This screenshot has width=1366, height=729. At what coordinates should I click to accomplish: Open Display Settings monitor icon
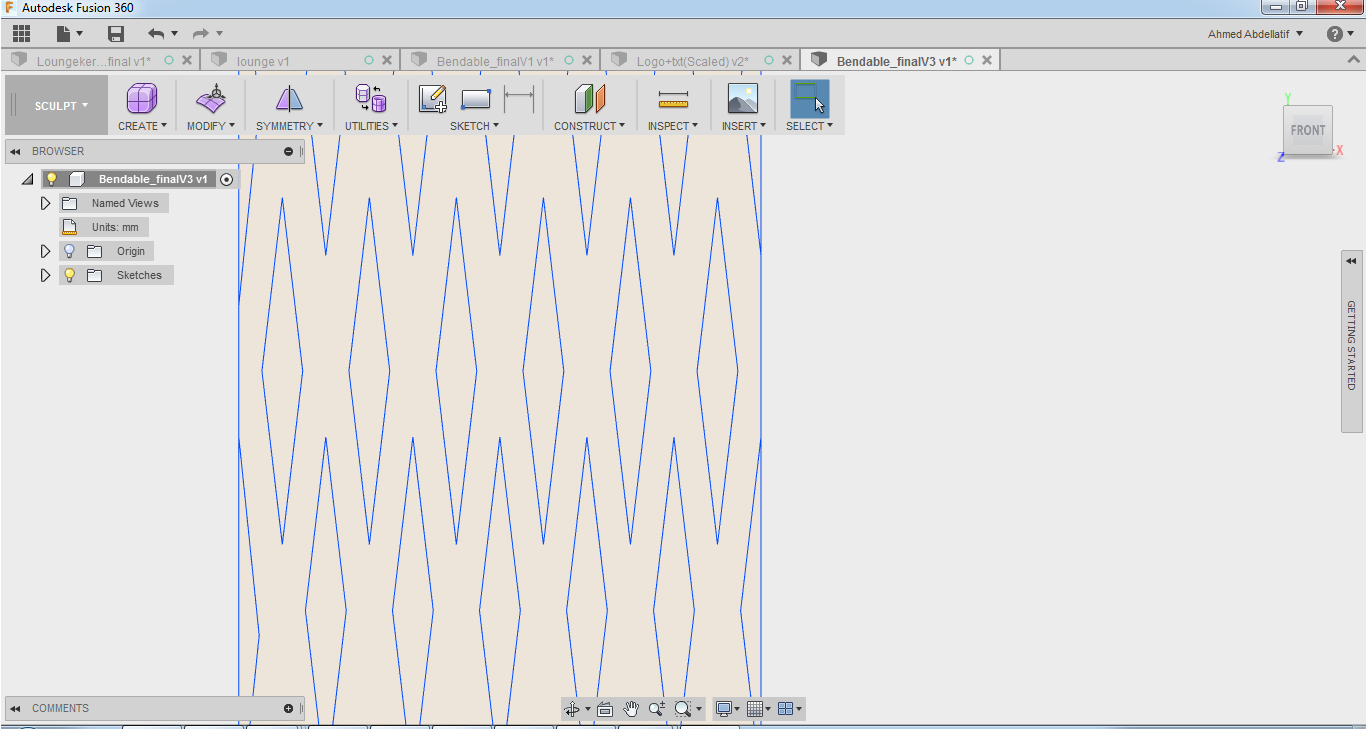(x=724, y=709)
